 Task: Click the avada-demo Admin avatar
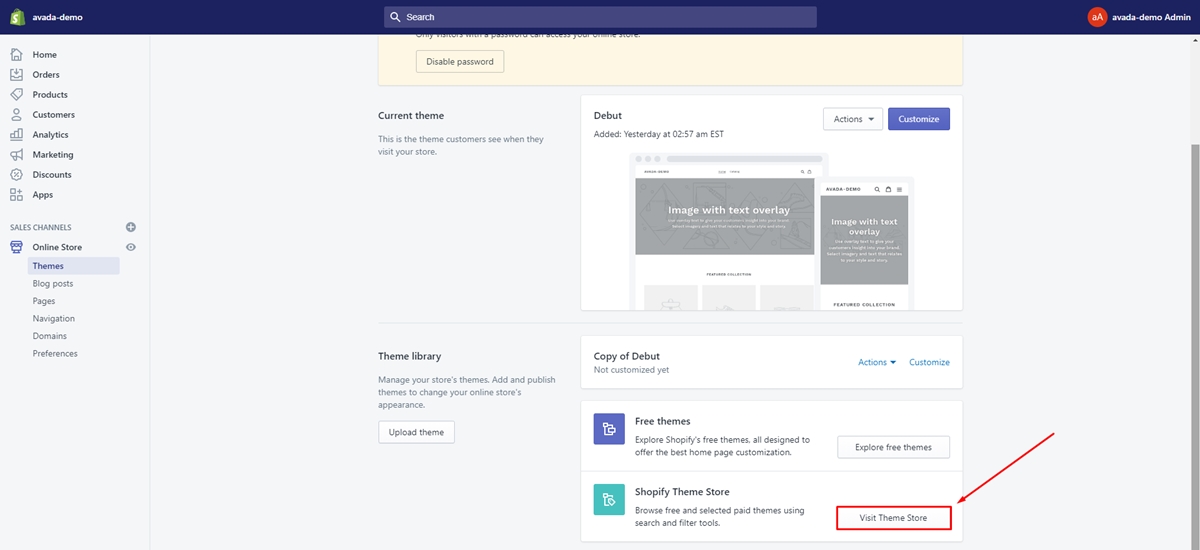[1097, 17]
